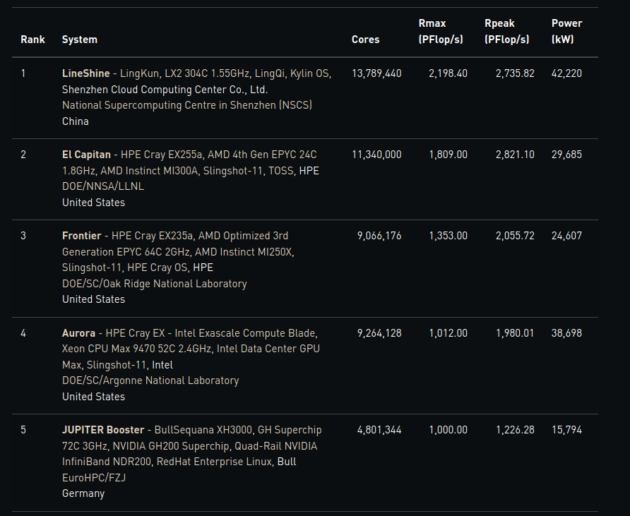The width and height of the screenshot is (630, 516).
Task: Select the cores value 9,066,176
Action: tap(379, 236)
